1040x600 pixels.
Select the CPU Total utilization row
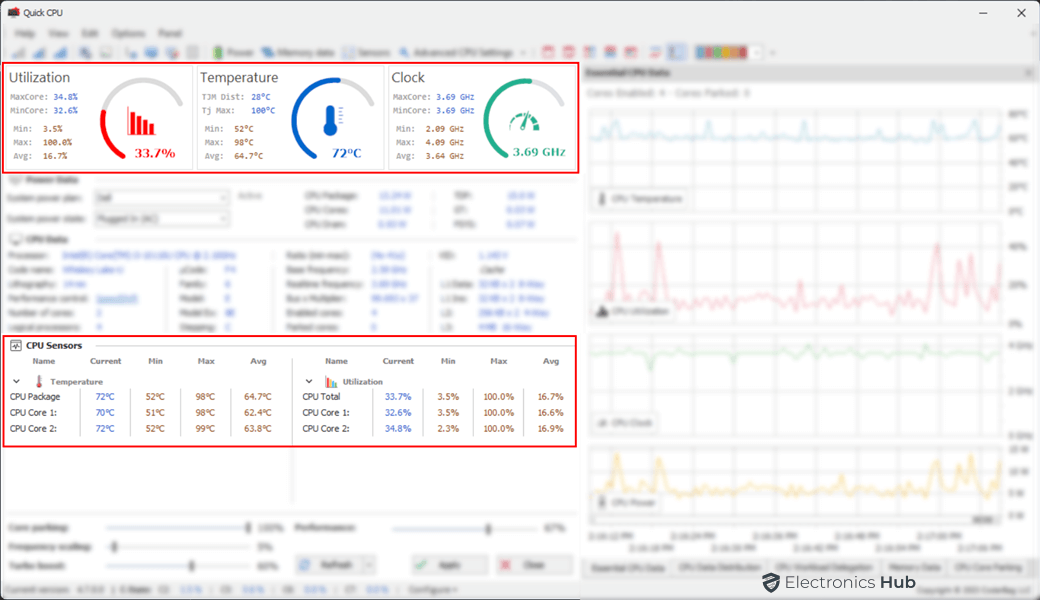436,396
